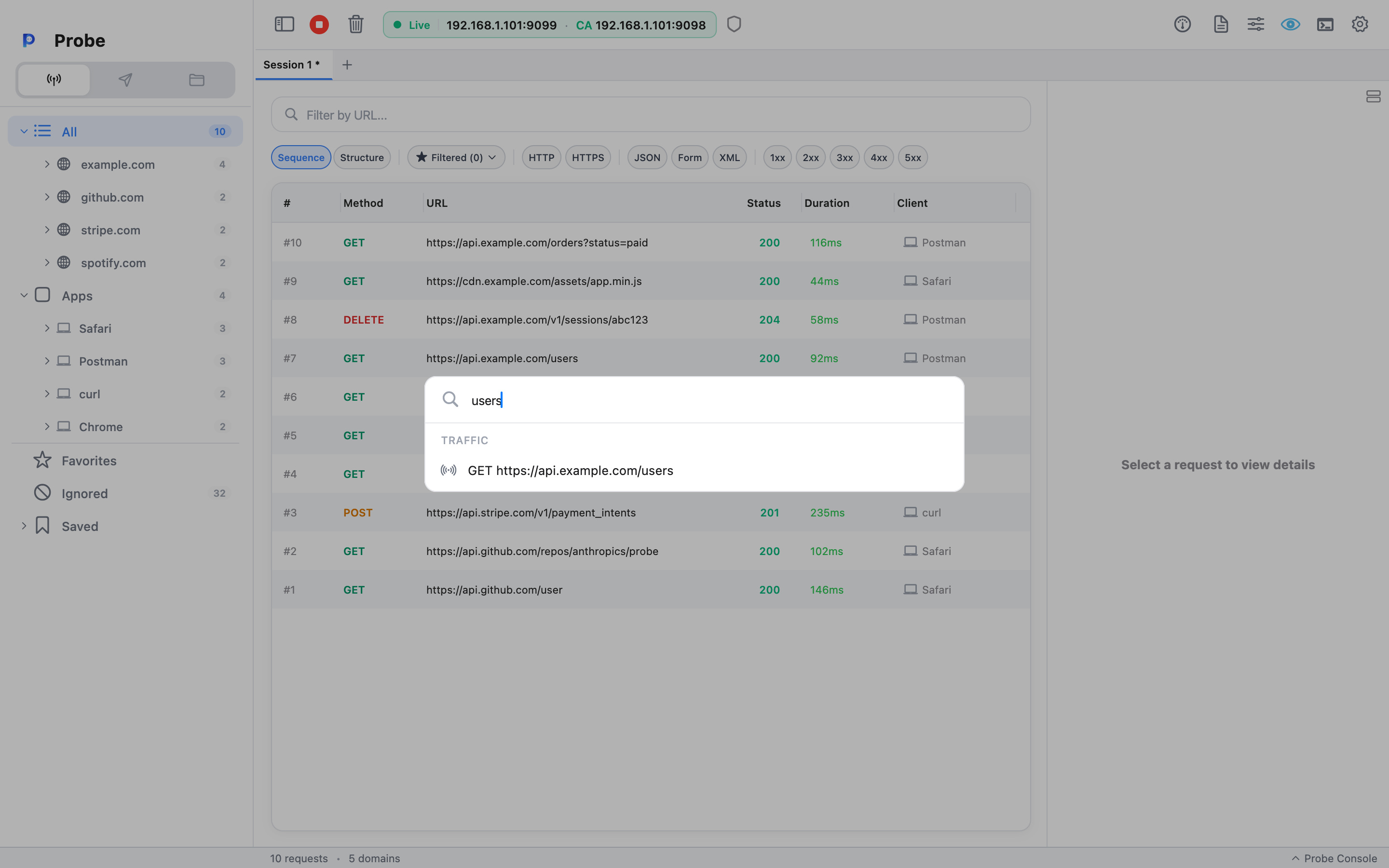The width and height of the screenshot is (1389, 868).
Task: Collapse the All tree group
Action: click(24, 132)
